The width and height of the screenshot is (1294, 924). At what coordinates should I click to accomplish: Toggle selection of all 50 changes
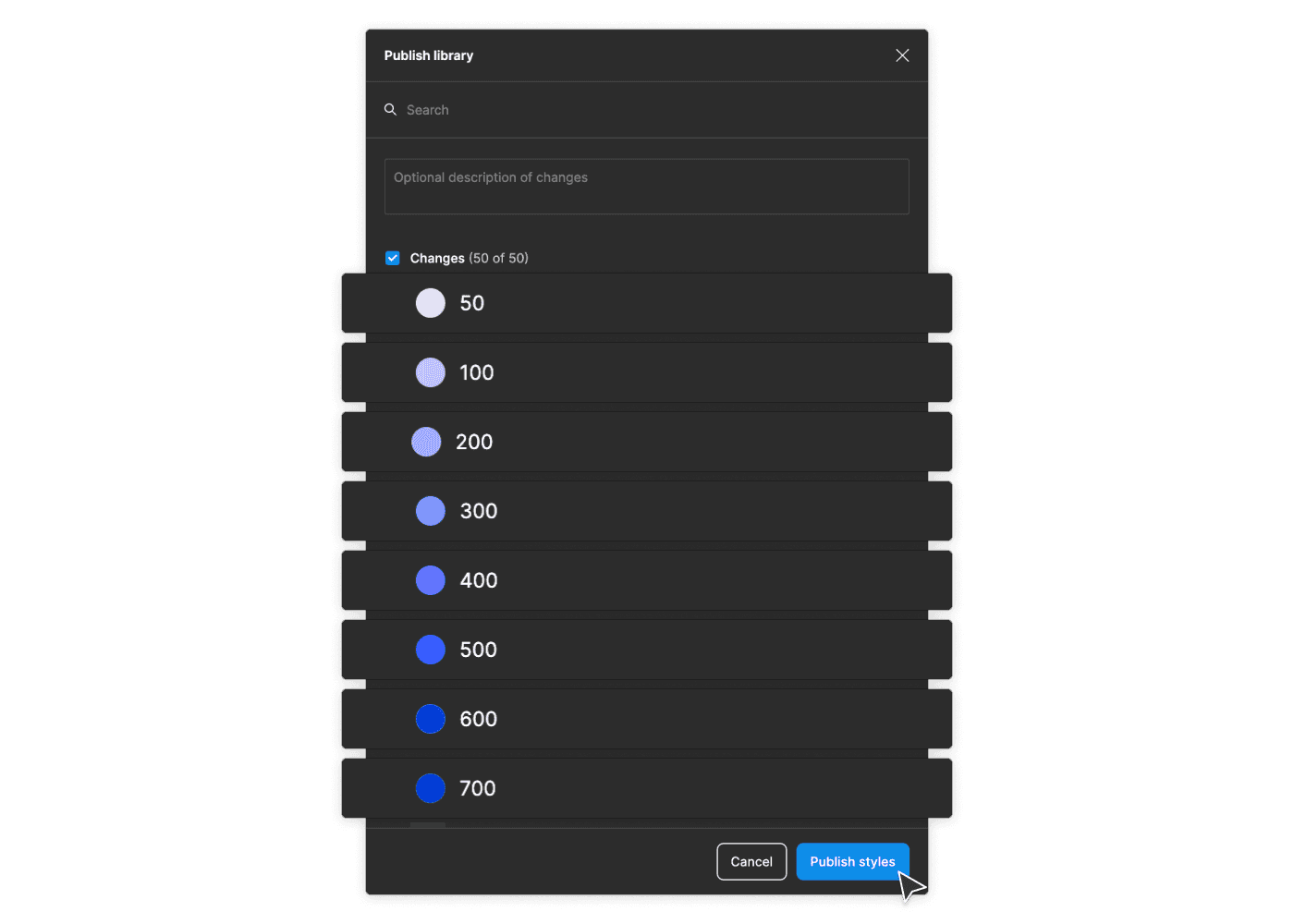coord(393,258)
